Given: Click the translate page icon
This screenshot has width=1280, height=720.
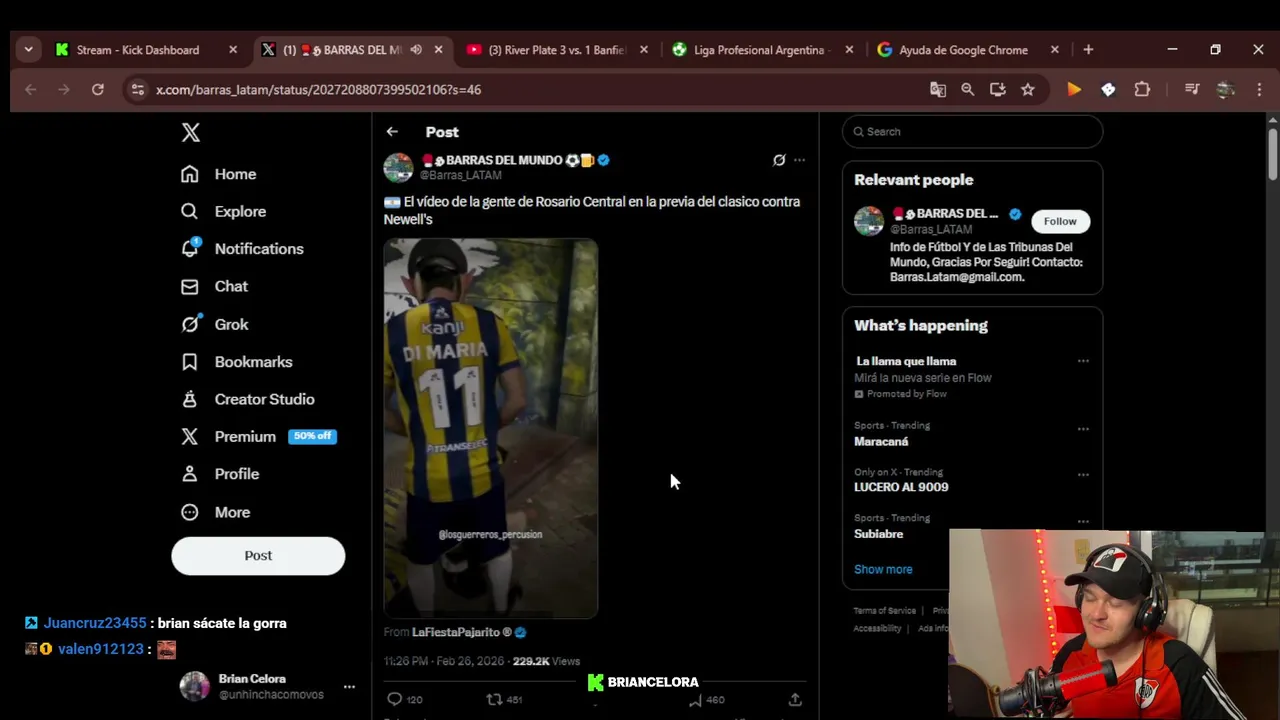Looking at the screenshot, I should coord(938,89).
